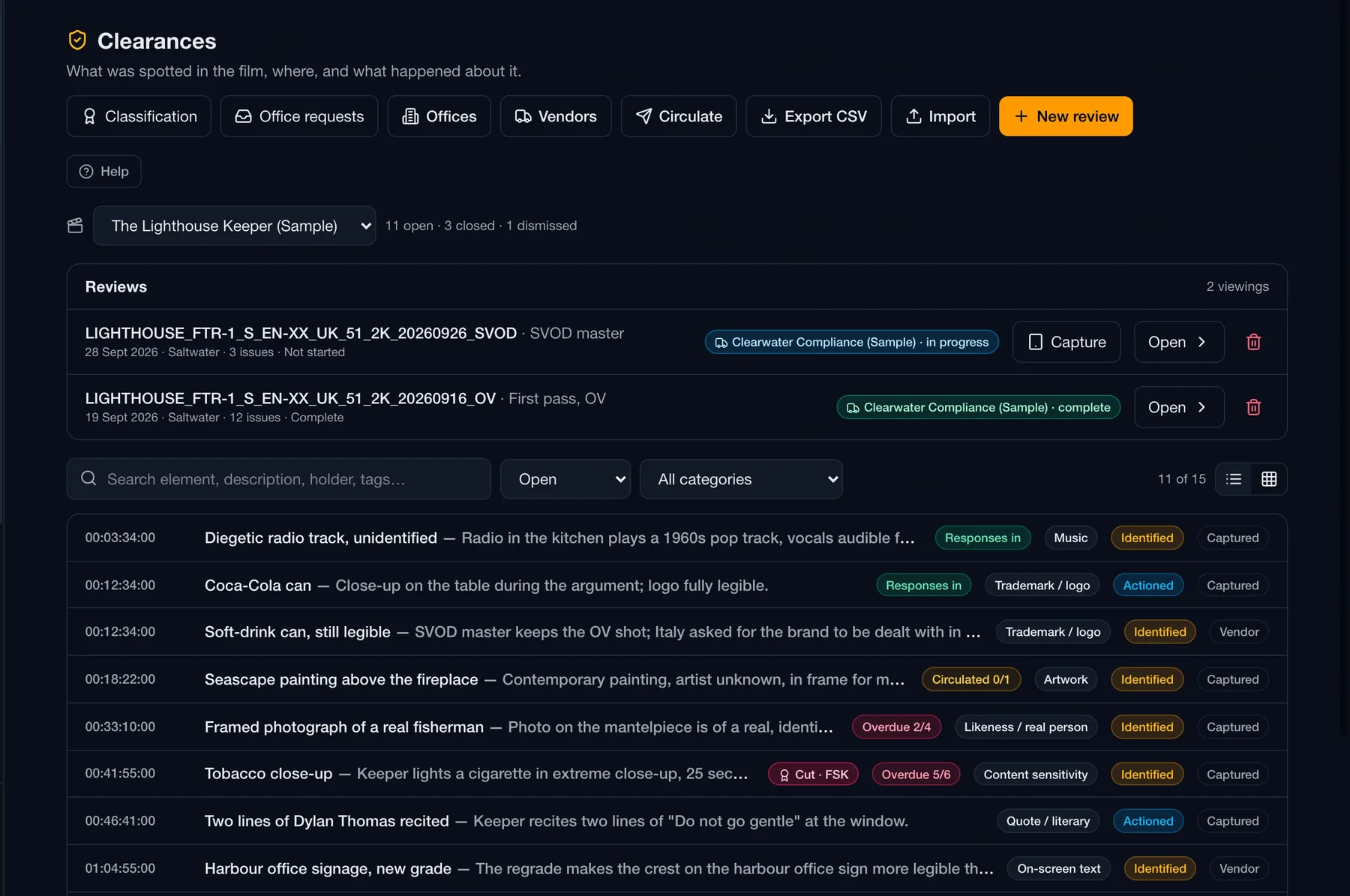
Task: Open the Soft-drink can, still legible issue
Action: click(x=676, y=632)
